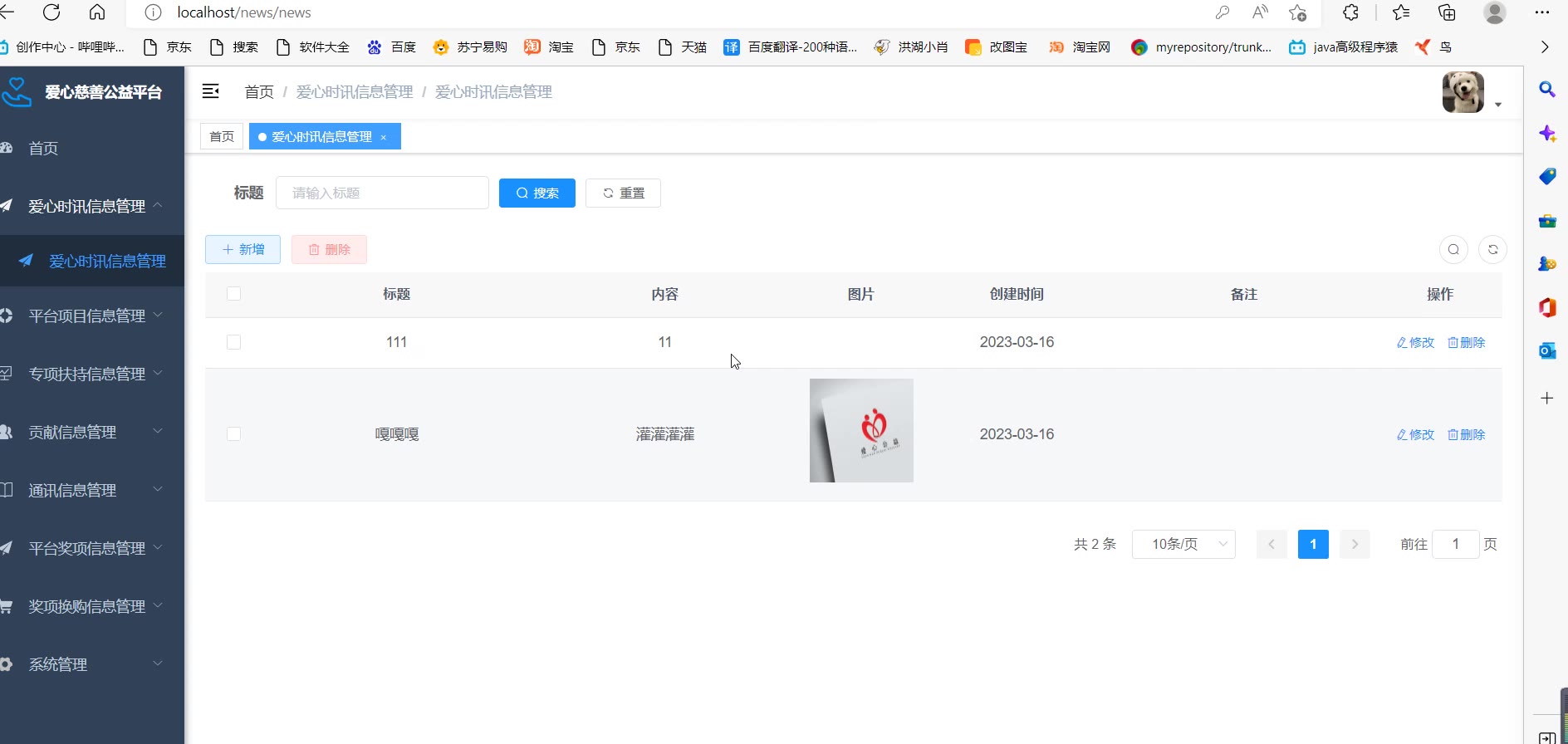
Task: Click 搜索 search button
Action: click(x=537, y=193)
